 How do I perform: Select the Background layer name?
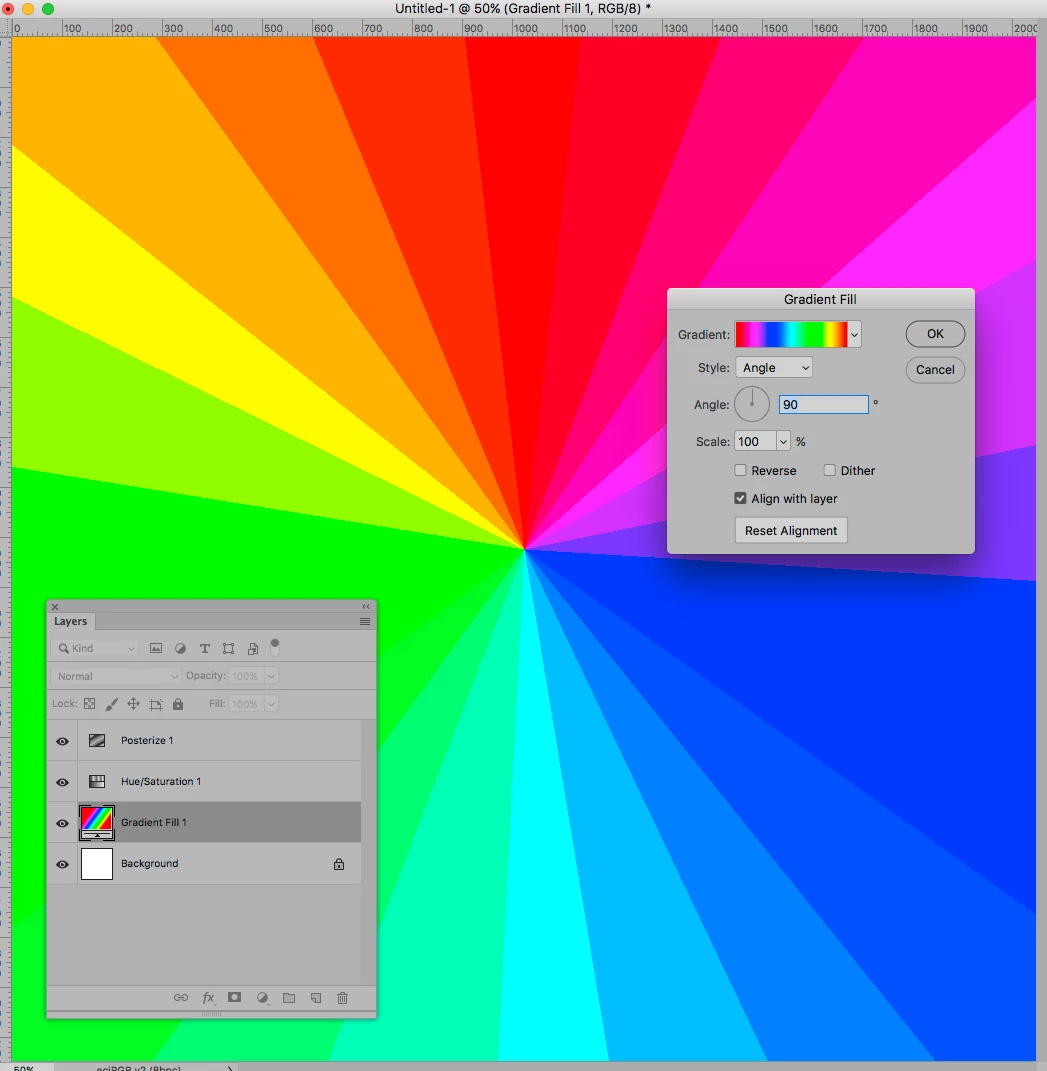150,863
